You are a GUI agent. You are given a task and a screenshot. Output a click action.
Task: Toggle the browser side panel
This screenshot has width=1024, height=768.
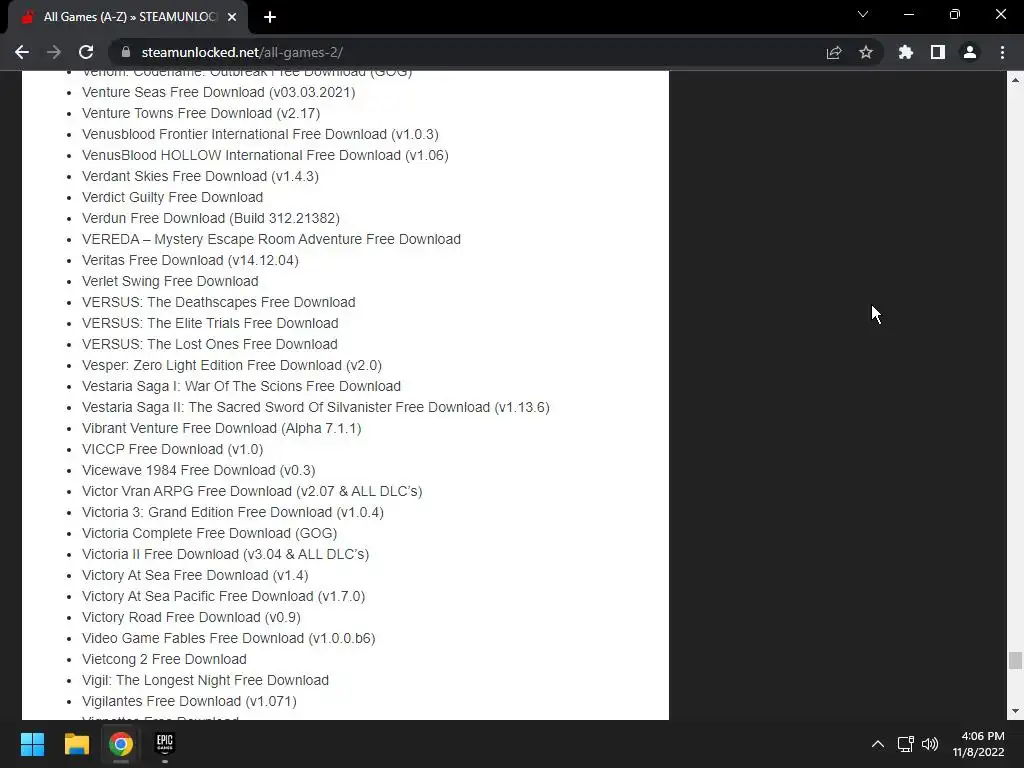point(937,52)
